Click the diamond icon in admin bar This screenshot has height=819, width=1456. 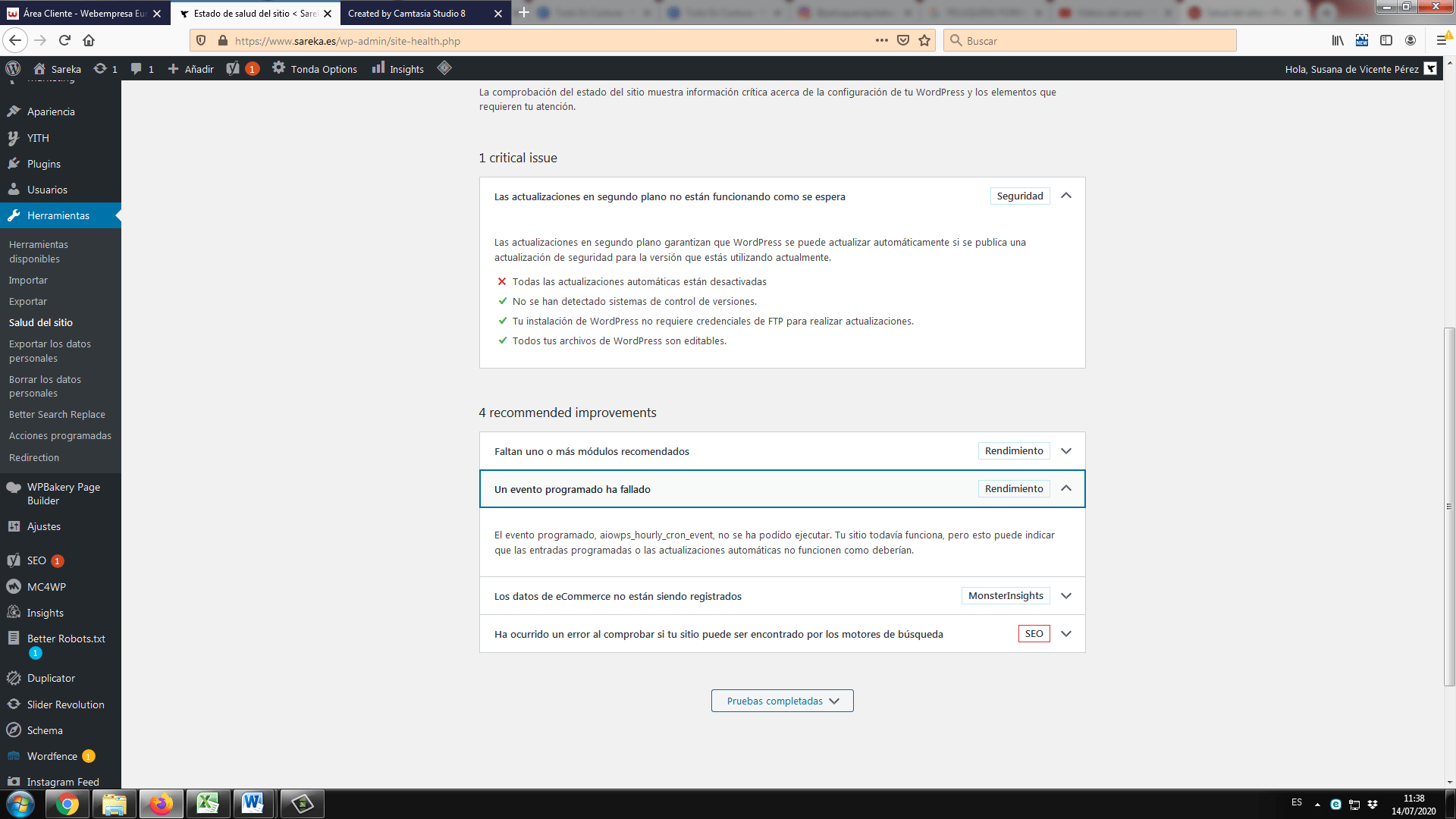click(444, 68)
